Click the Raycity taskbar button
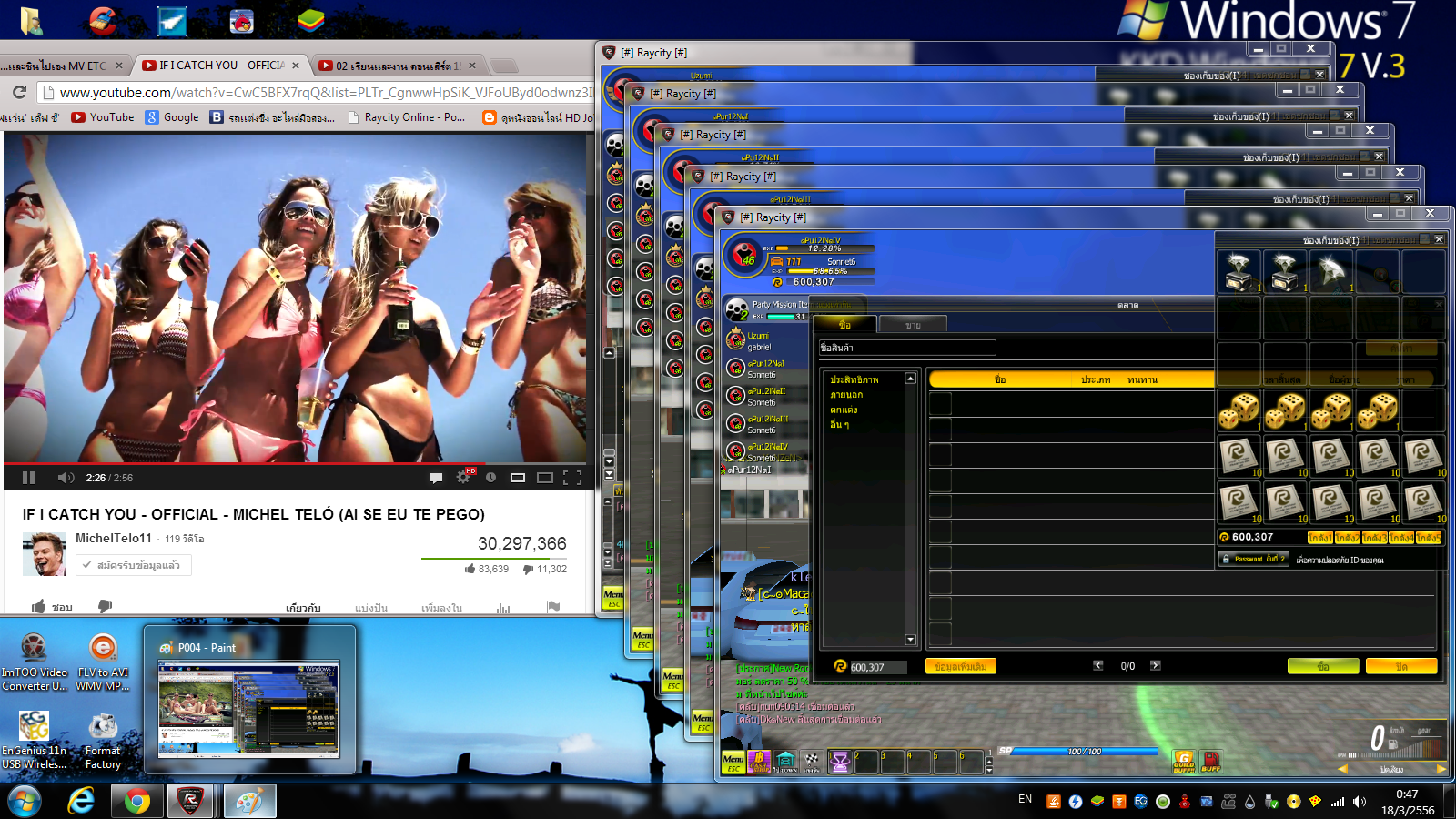Screen dimensions: 1456x819 189,801
